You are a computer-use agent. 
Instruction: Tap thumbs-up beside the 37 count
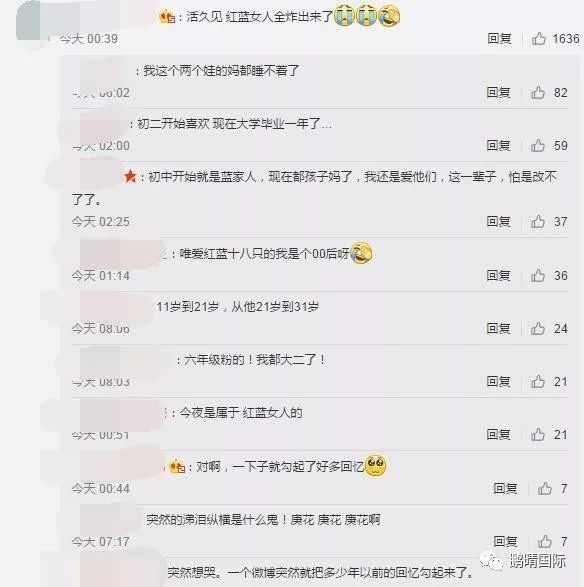point(538,222)
